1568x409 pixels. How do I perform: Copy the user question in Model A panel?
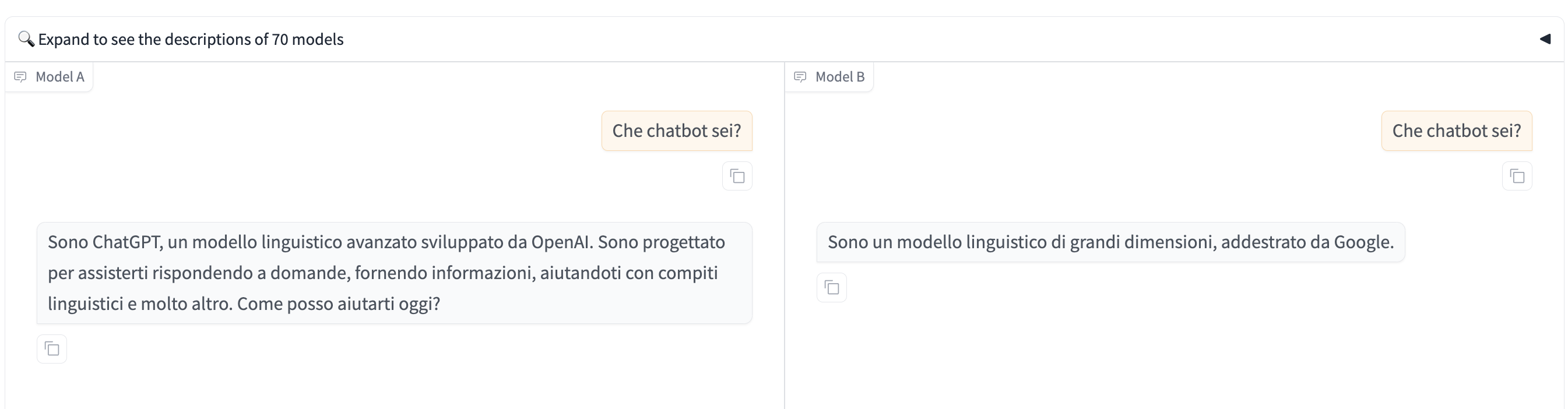point(737,177)
